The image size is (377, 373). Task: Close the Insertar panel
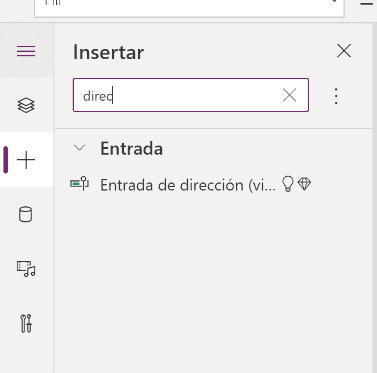344,51
